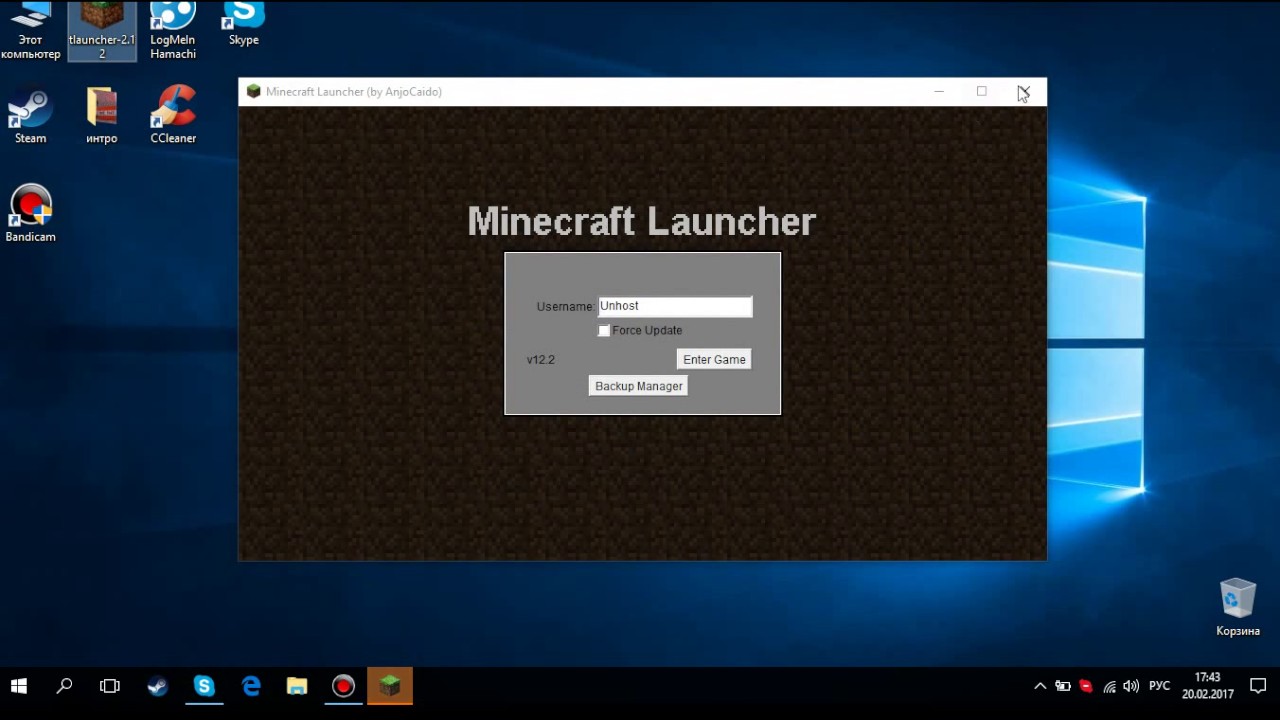Open the Windows Start menu

click(x=18, y=686)
